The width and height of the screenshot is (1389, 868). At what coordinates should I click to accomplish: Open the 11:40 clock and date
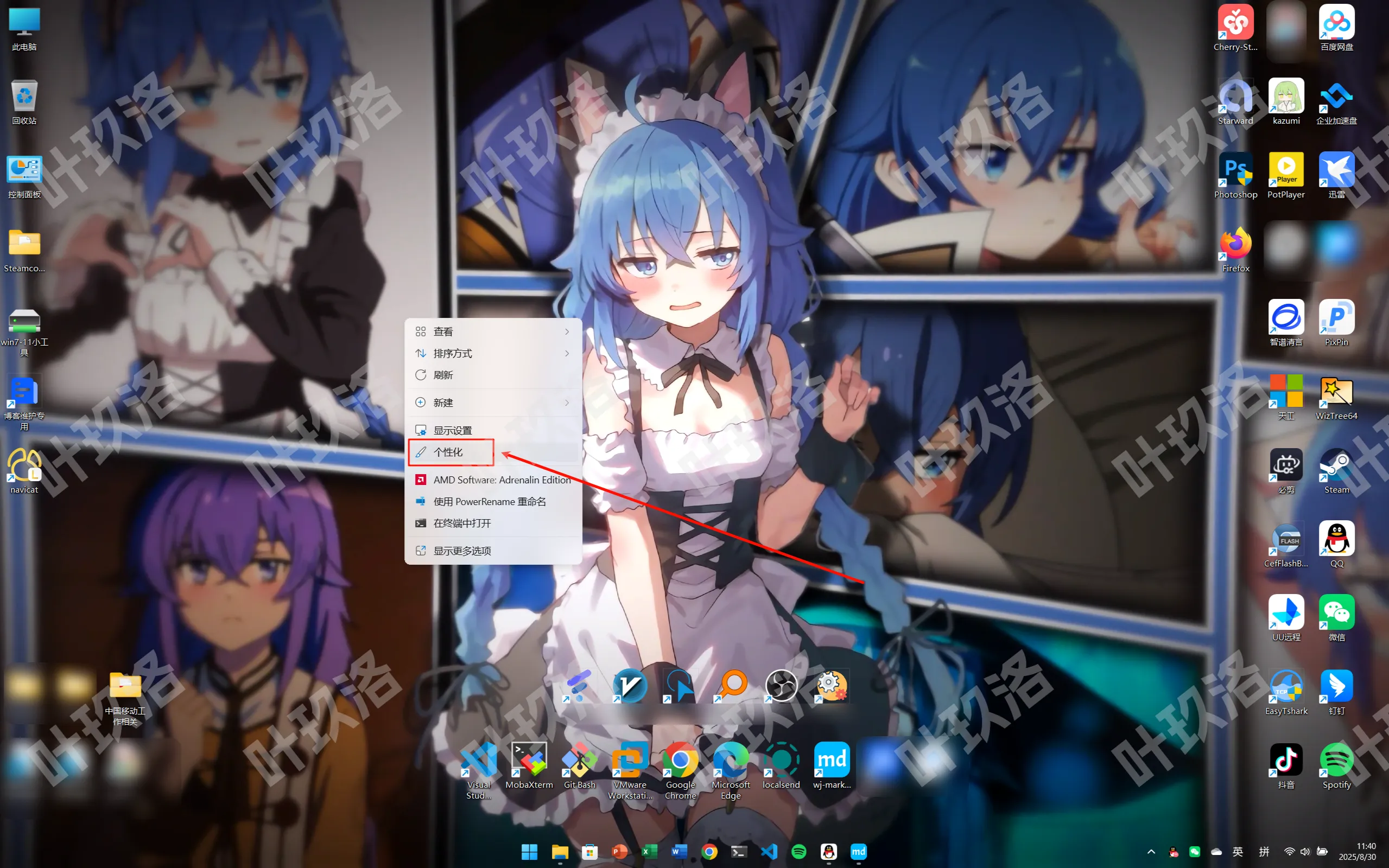1357,852
